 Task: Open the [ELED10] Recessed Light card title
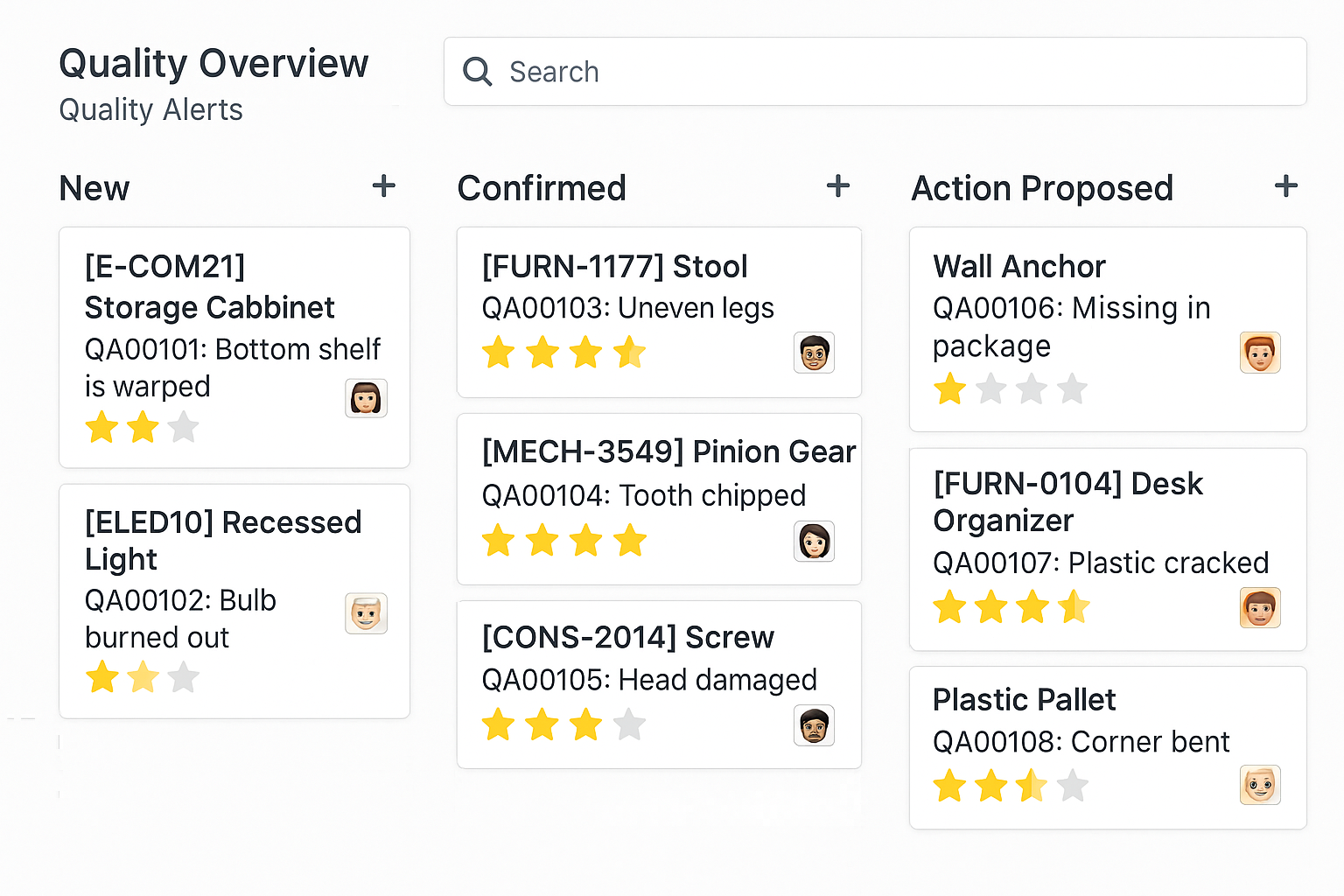point(223,540)
